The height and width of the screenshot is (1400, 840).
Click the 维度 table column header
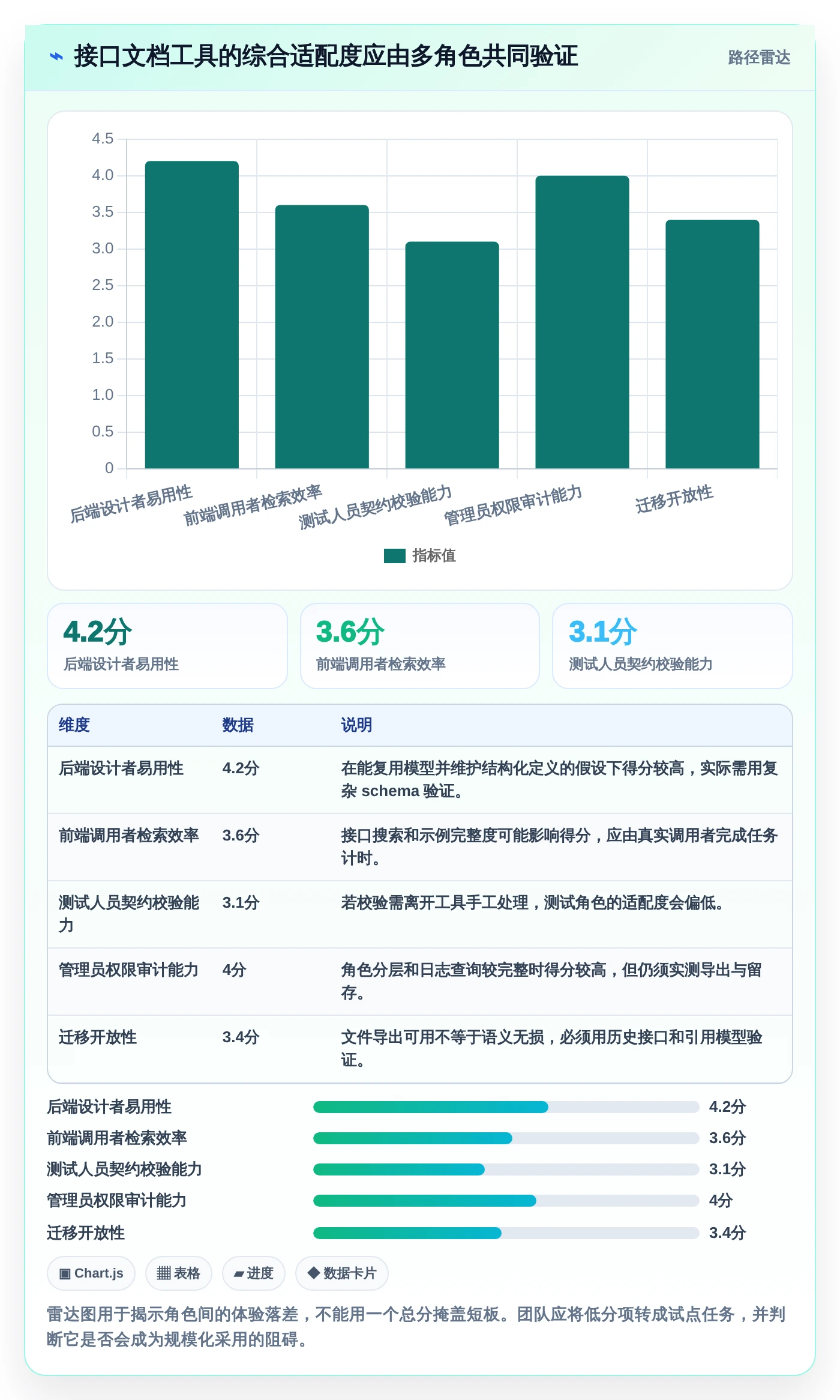pos(74,725)
